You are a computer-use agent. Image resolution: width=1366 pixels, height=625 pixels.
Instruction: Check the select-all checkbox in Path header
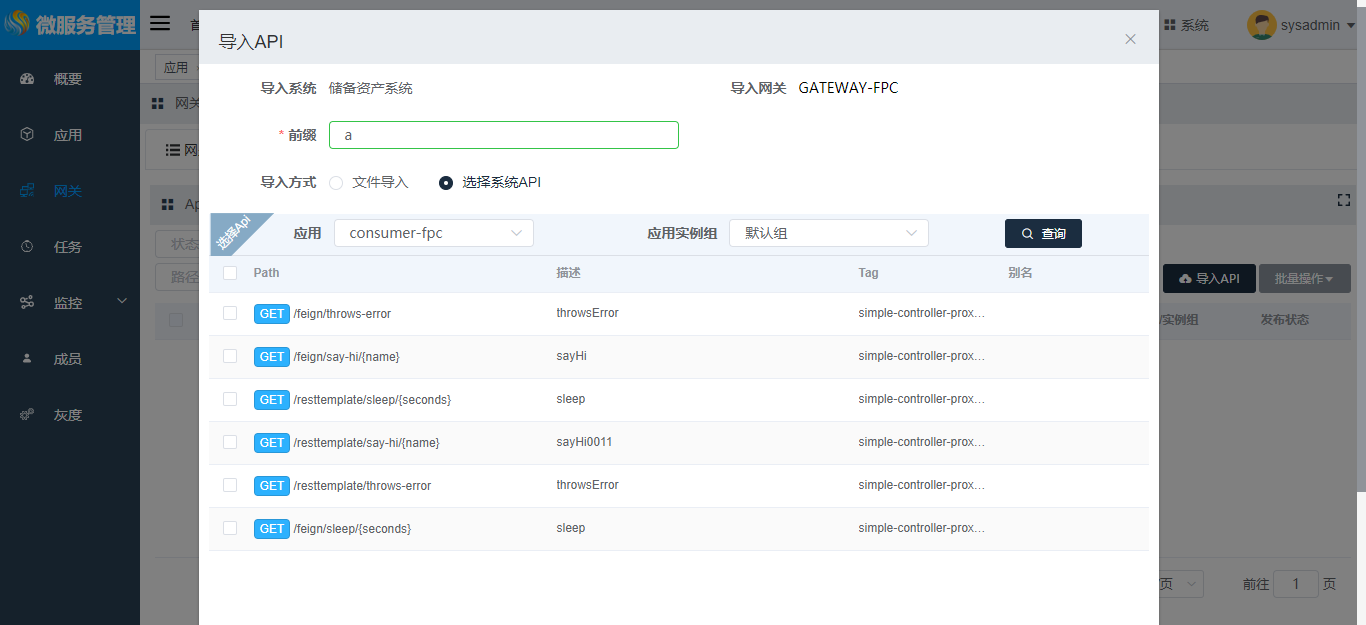click(x=230, y=273)
